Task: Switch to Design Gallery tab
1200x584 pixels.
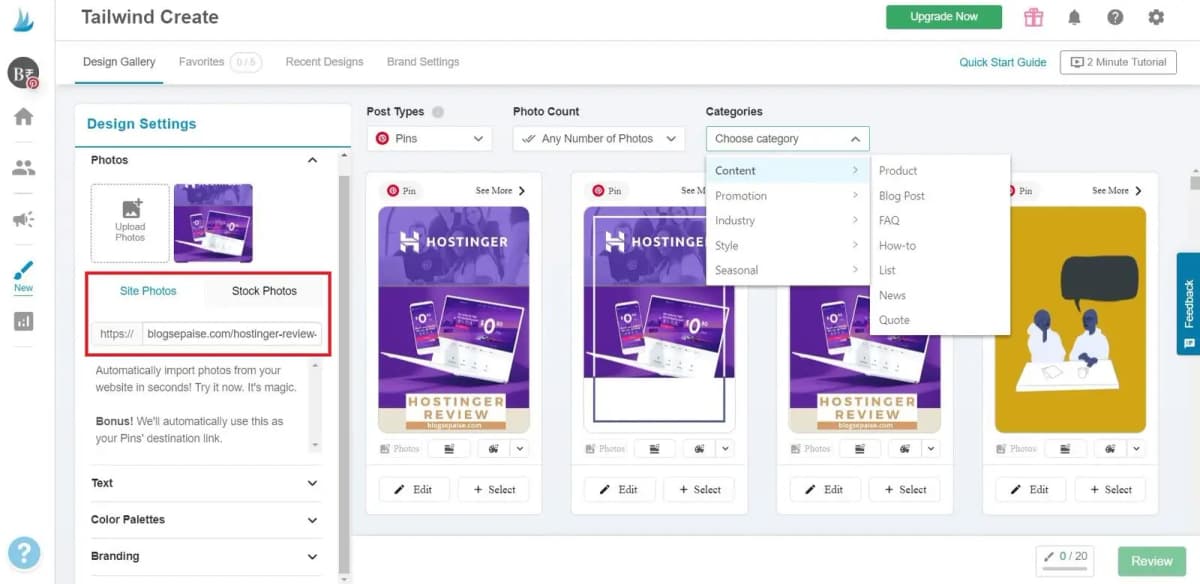Action: pos(119,62)
